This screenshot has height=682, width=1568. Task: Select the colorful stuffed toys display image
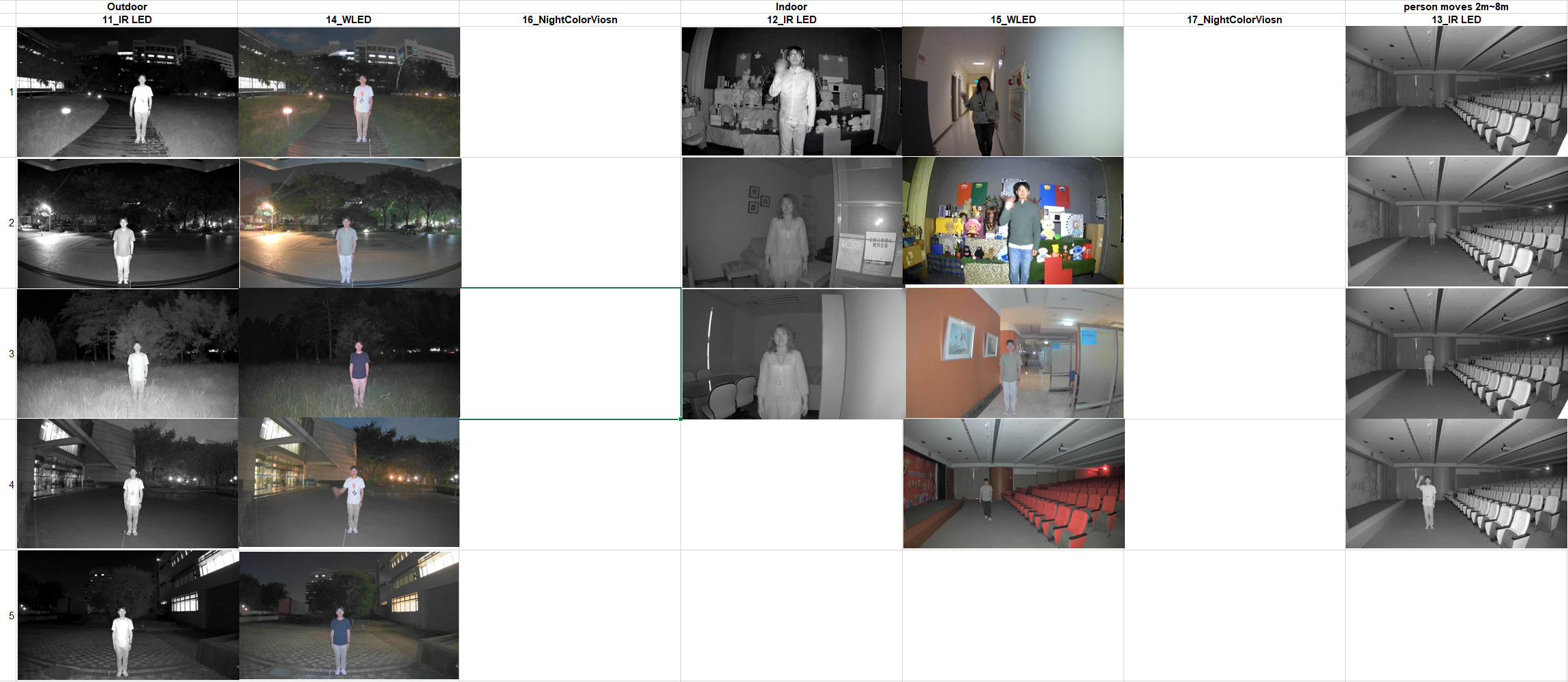[1013, 222]
